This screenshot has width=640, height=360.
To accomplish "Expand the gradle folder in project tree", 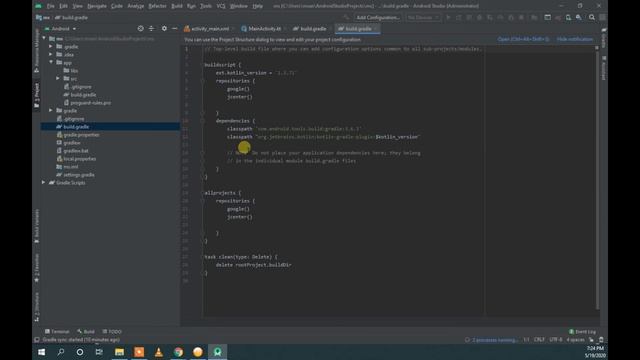I will point(51,111).
